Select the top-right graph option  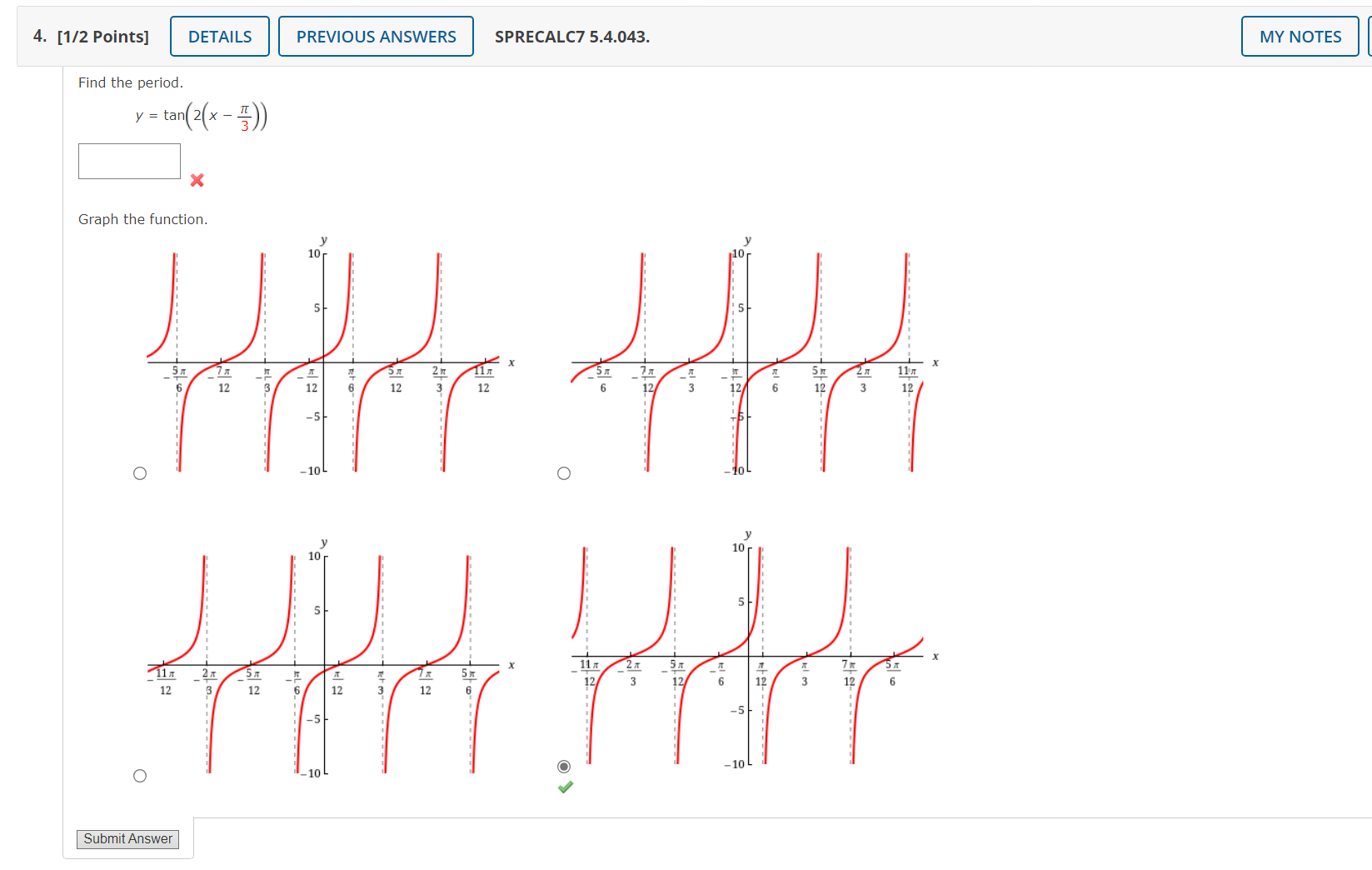(564, 472)
